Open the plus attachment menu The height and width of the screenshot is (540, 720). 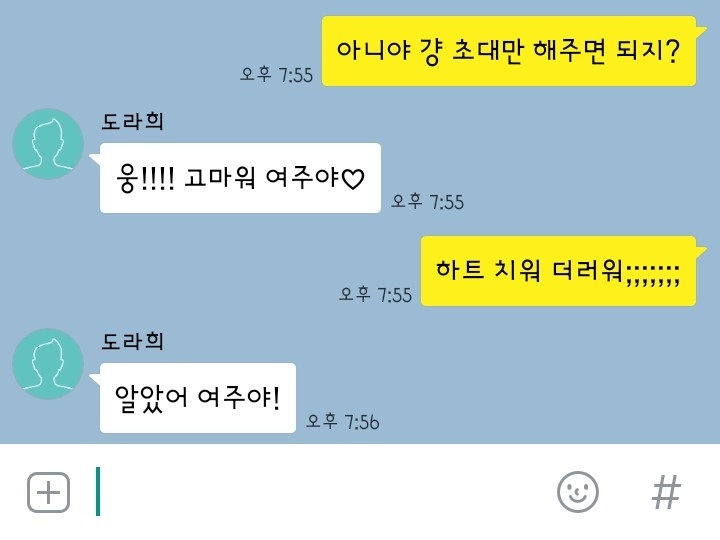tap(49, 492)
